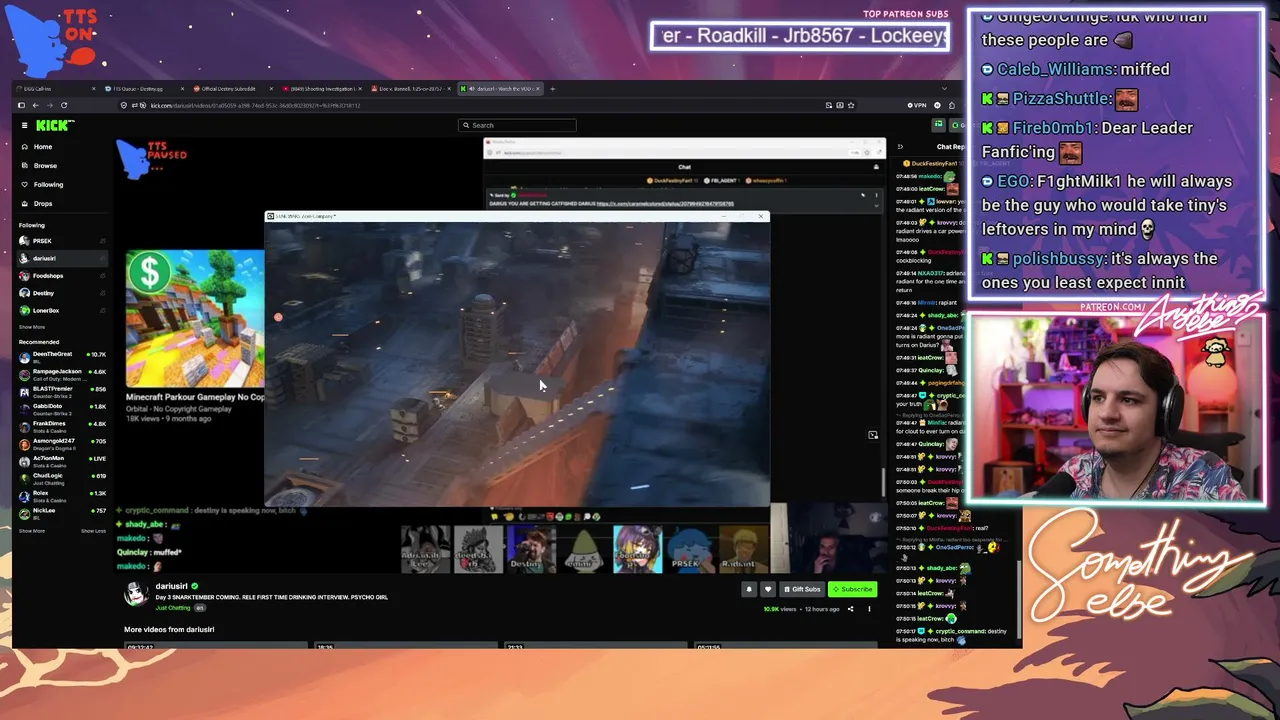The width and height of the screenshot is (1280, 720).
Task: Click the Destiny guest thumbnail in the video
Action: 530,550
